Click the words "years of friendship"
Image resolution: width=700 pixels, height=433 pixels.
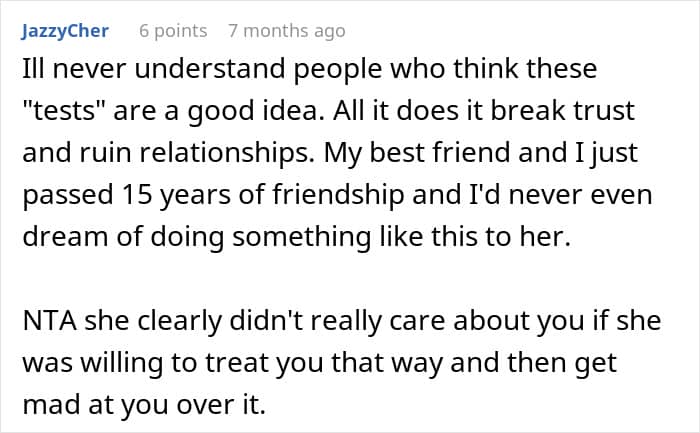pos(282,195)
